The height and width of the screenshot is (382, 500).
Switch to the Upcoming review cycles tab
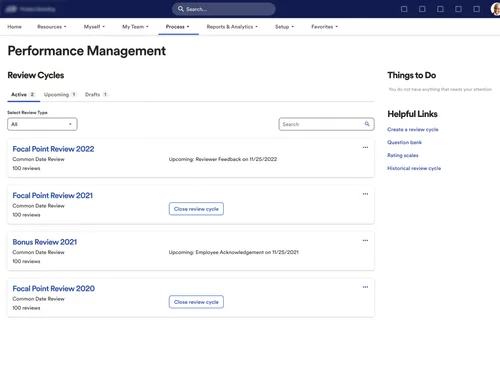coord(60,95)
